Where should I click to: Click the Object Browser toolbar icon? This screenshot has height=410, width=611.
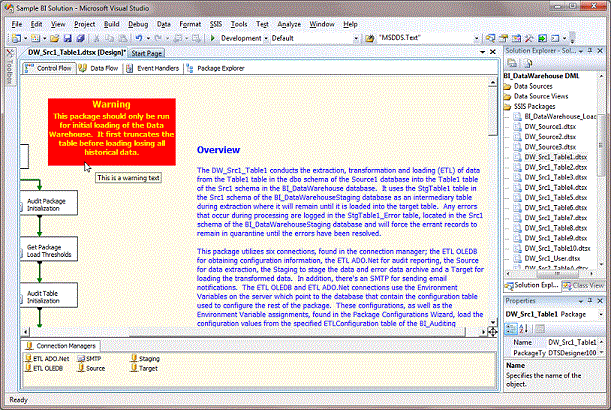pyautogui.click(x=516, y=38)
